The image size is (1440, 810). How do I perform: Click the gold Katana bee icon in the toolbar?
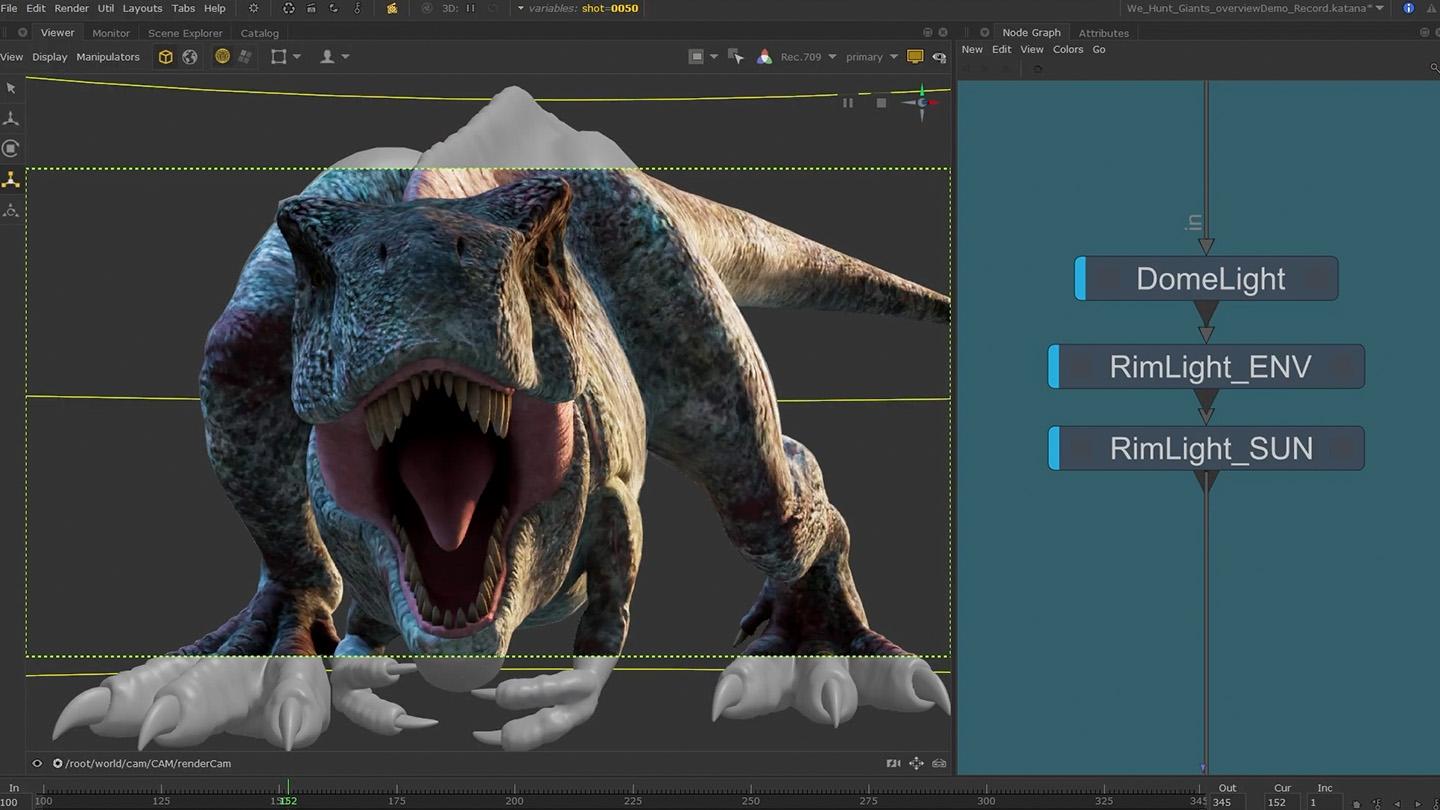click(391, 8)
